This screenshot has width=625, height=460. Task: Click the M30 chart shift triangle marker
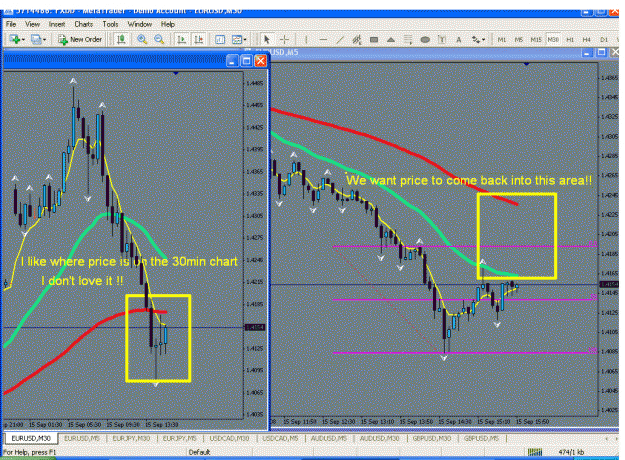(176, 73)
